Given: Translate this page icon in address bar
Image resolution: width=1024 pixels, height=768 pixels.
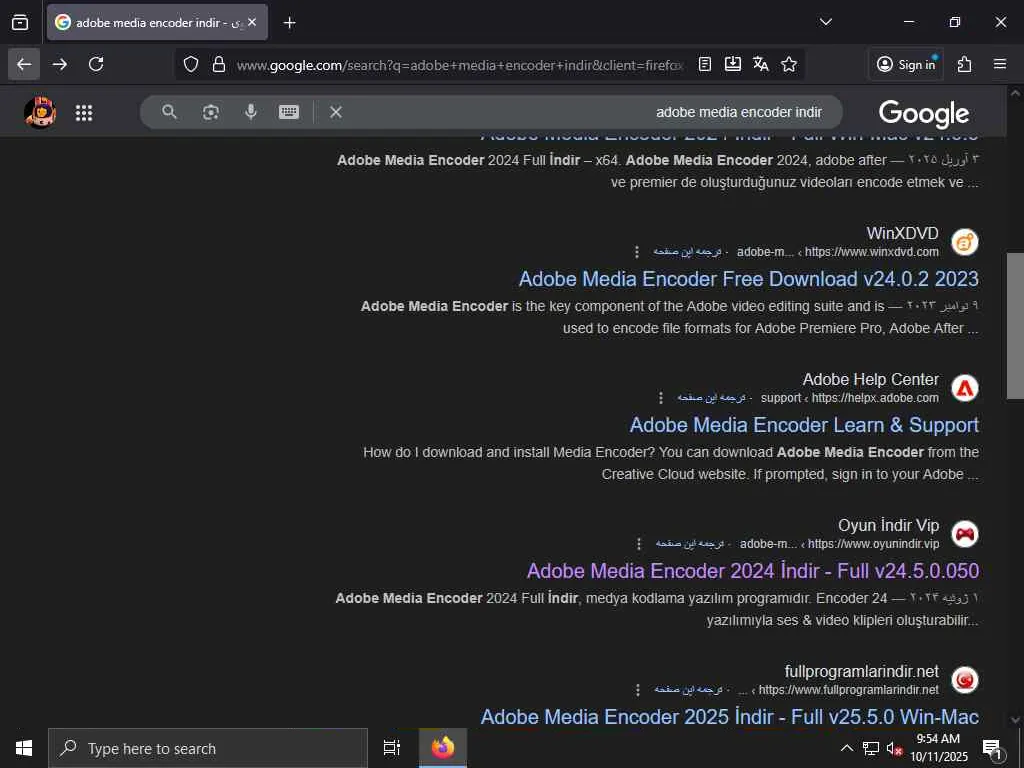Looking at the screenshot, I should 761,64.
